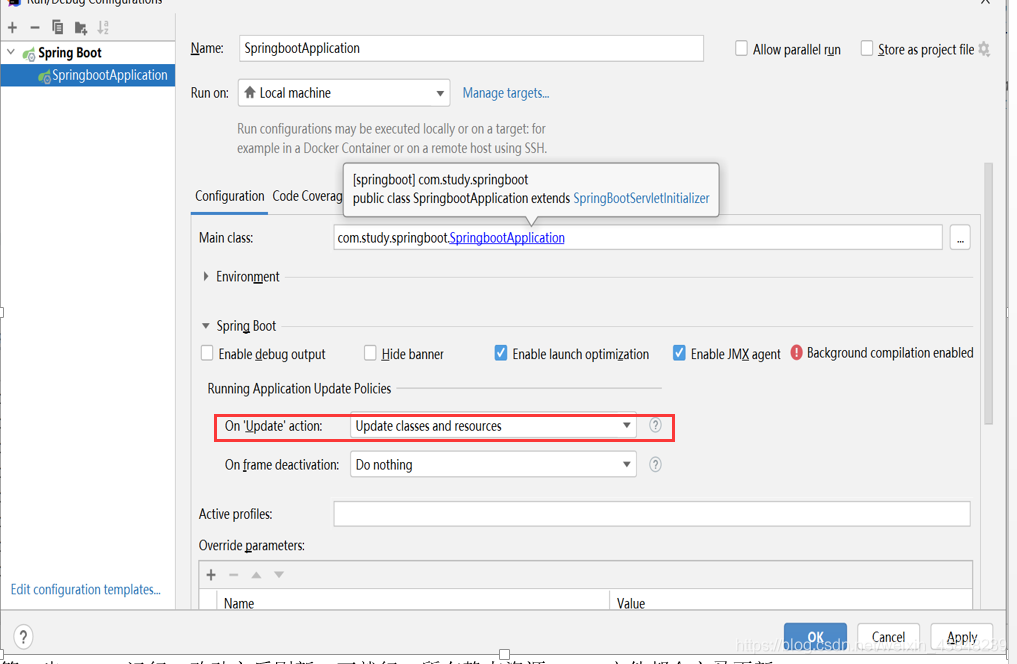Image resolution: width=1017 pixels, height=664 pixels.
Task: Click the Running Application Update Policies label
Action: click(x=299, y=388)
